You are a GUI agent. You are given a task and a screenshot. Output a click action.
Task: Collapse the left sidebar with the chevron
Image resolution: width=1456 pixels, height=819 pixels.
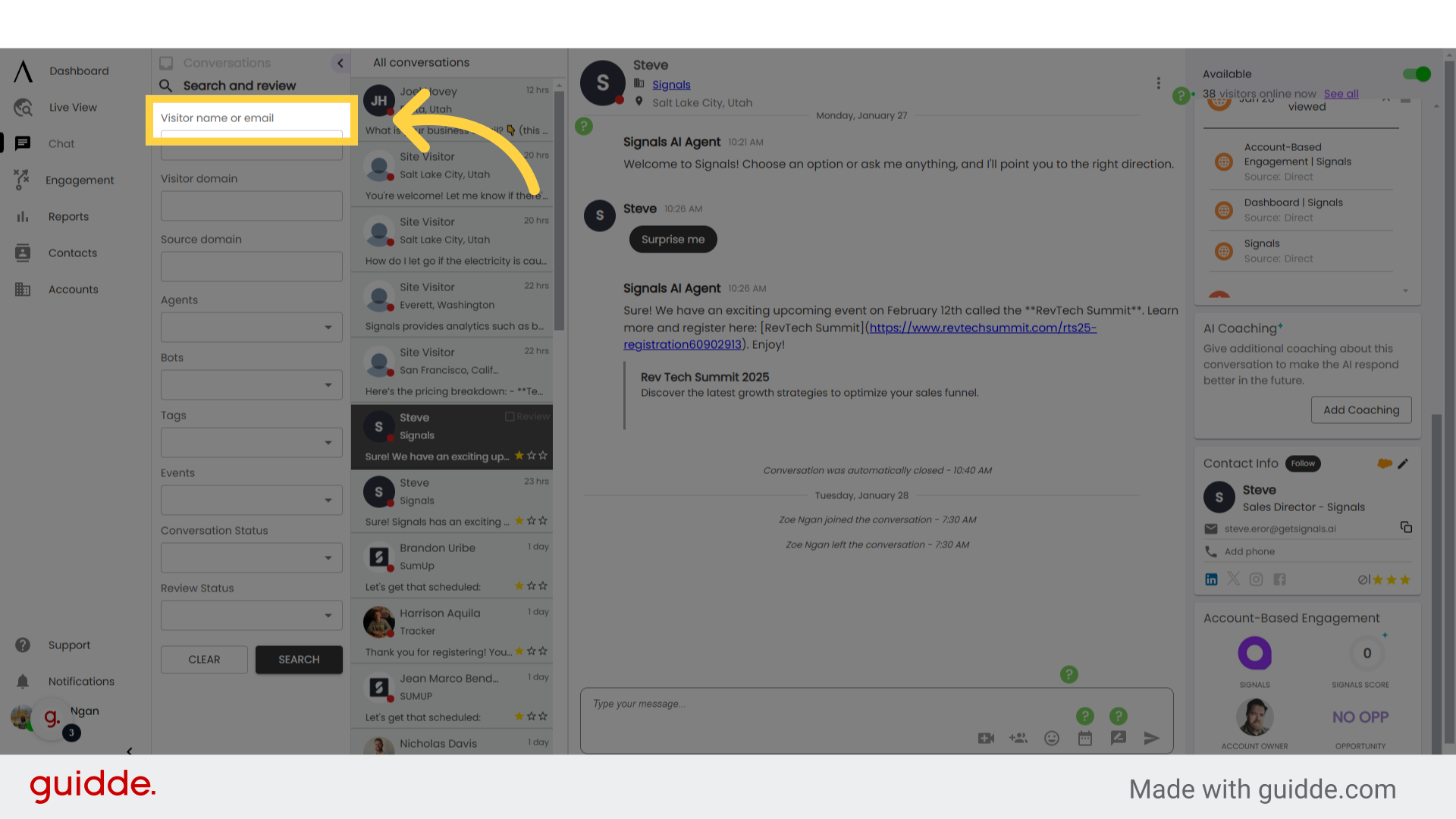(129, 751)
